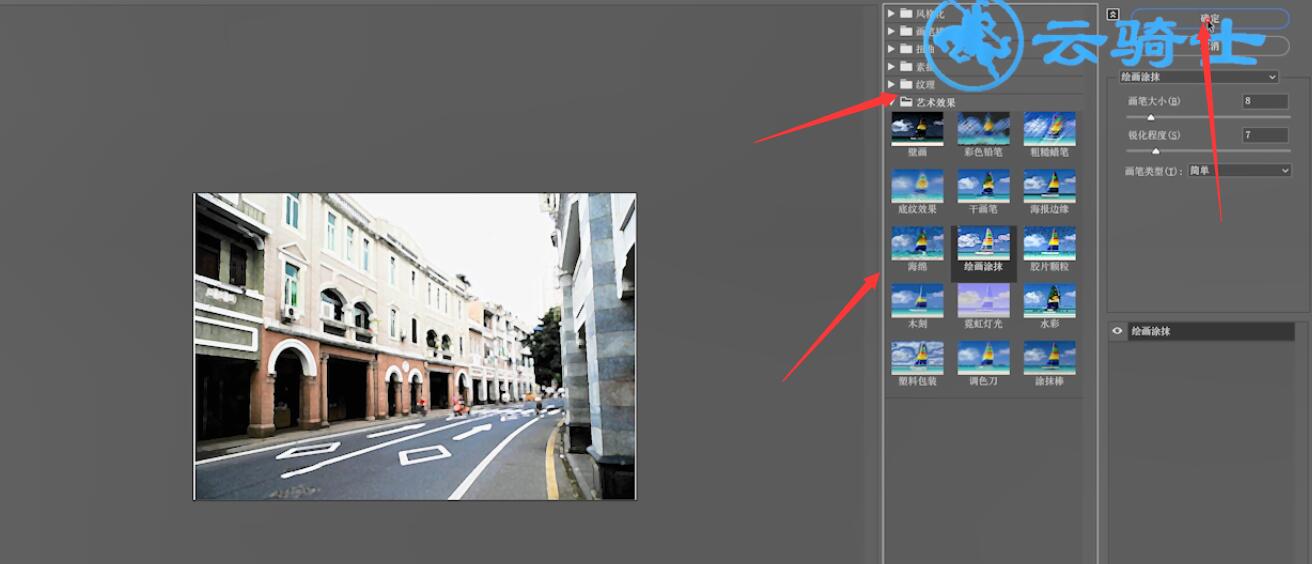Collapse the filter gallery panel toggle icon

coord(1113,15)
